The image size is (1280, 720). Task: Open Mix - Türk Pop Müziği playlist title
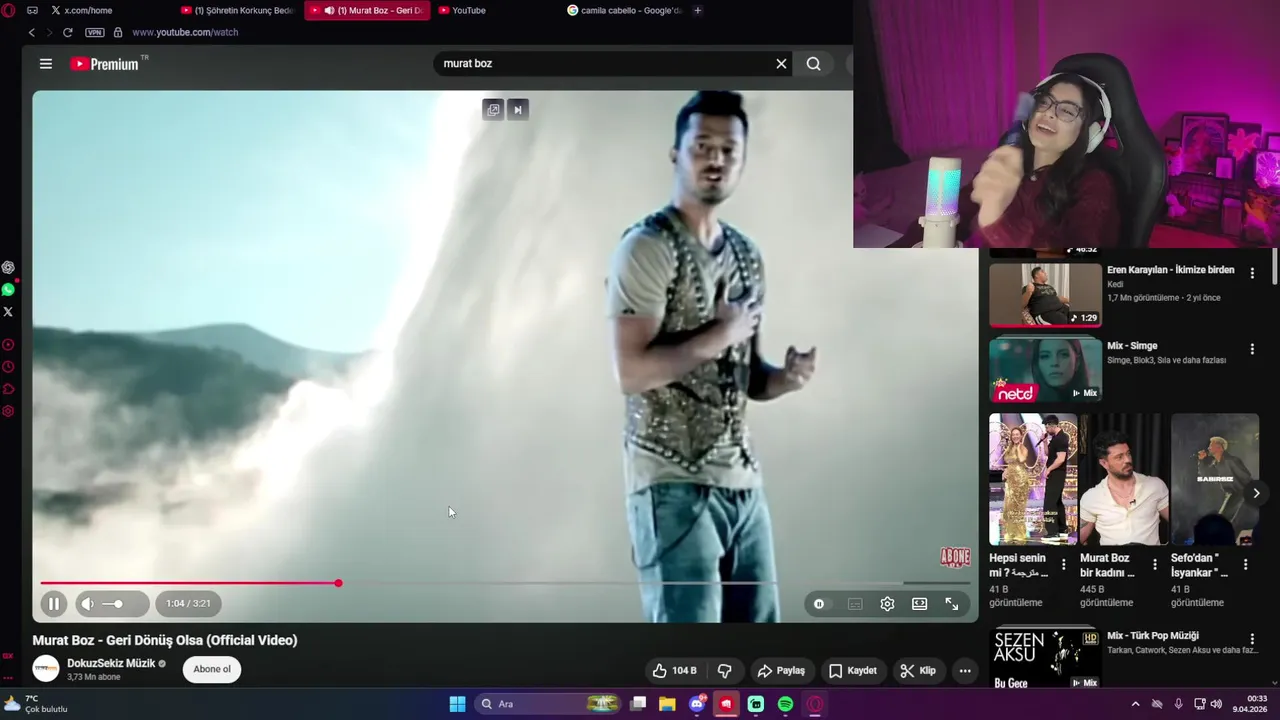[x=1152, y=635]
